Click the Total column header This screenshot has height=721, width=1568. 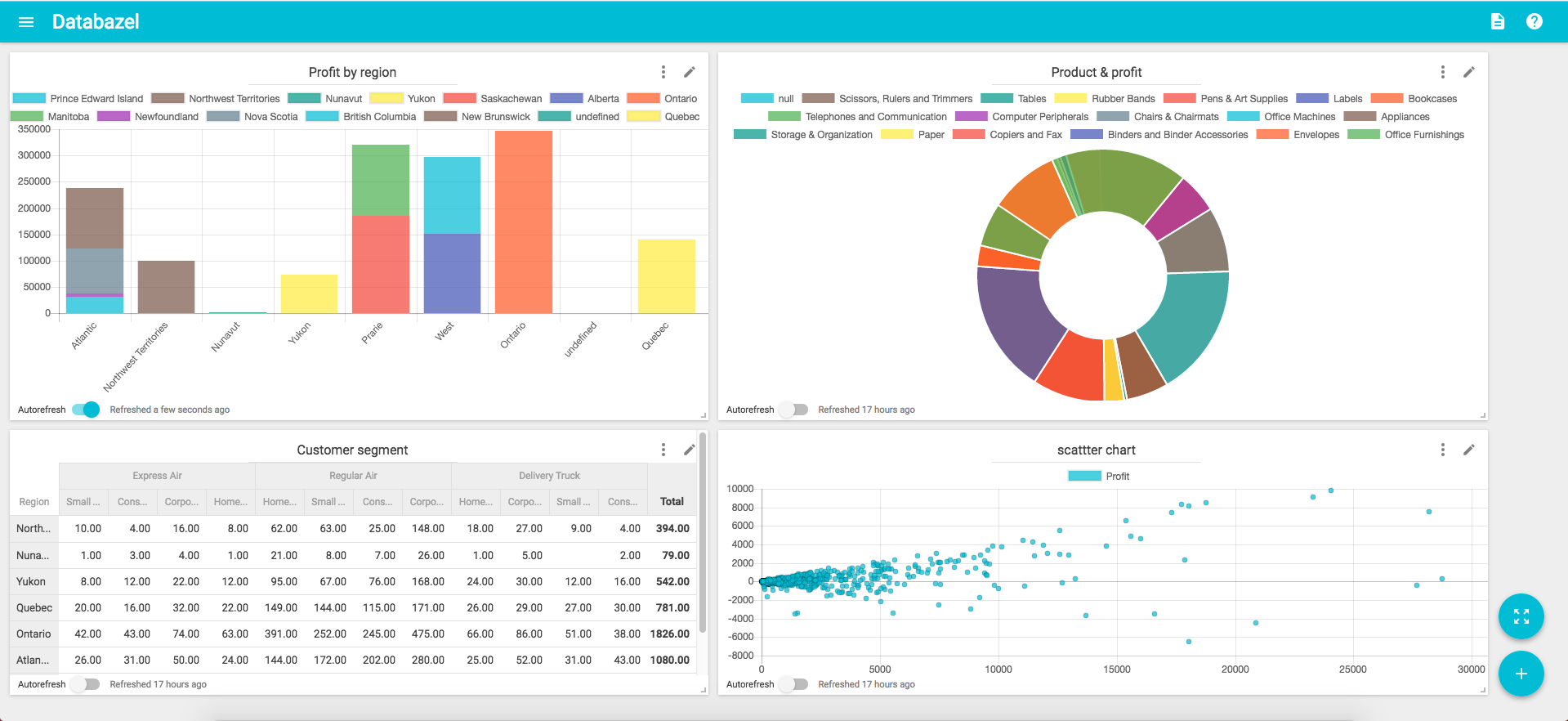coord(672,501)
